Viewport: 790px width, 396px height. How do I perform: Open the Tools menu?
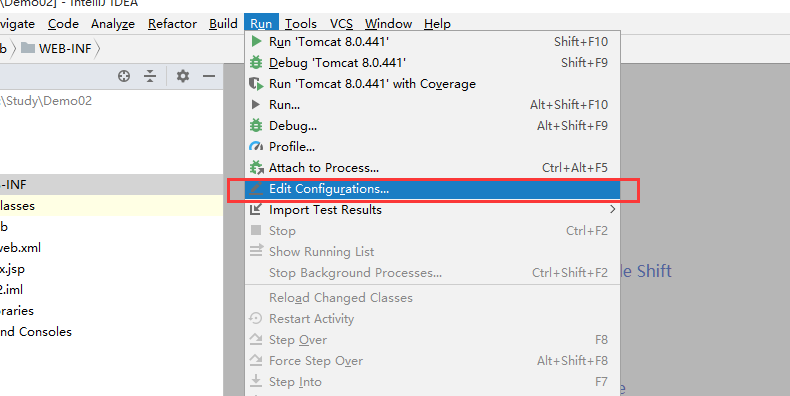pyautogui.click(x=301, y=24)
